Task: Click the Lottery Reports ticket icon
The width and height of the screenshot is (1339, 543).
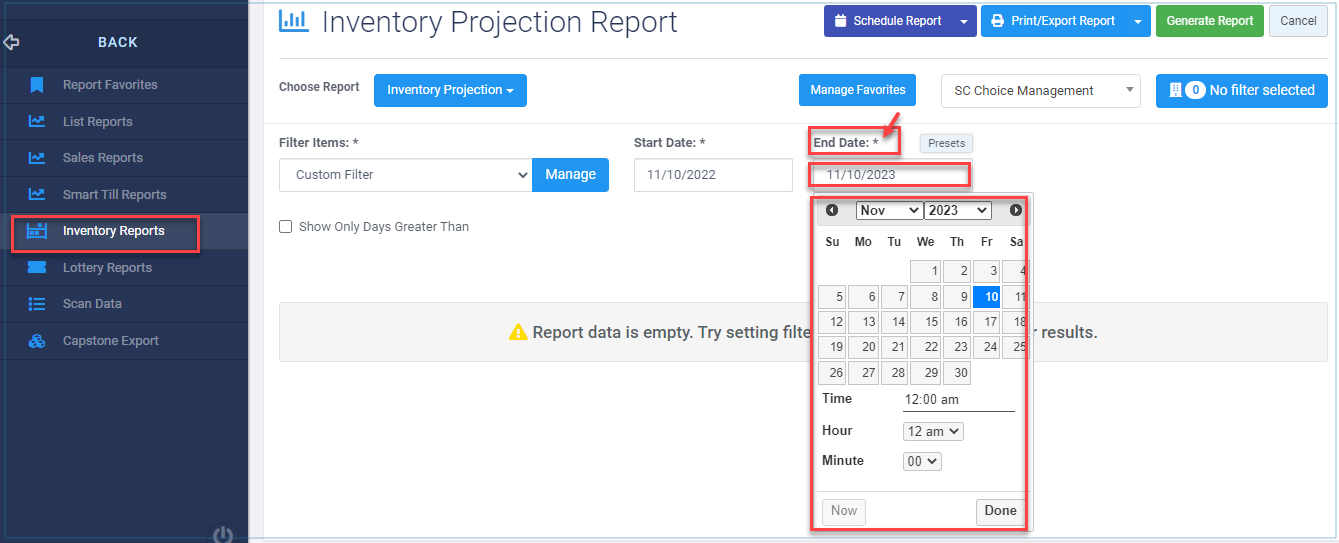Action: [x=37, y=267]
